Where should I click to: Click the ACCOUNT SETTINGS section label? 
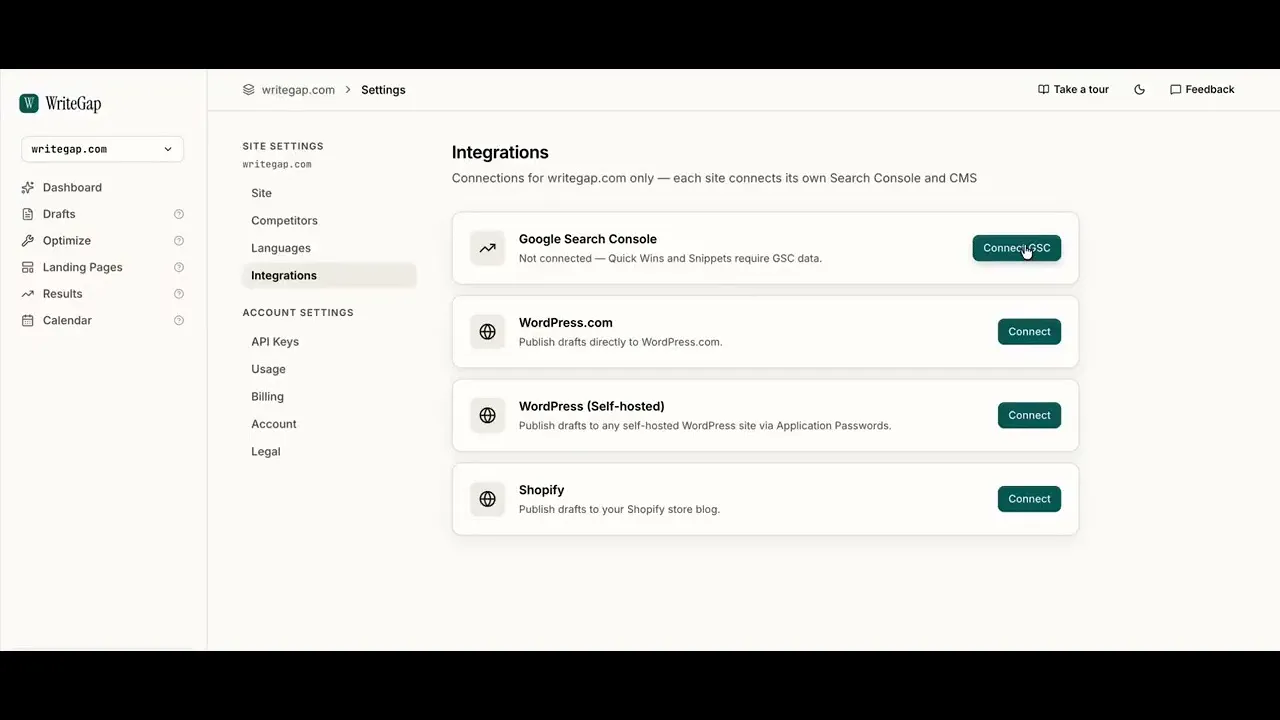(298, 313)
